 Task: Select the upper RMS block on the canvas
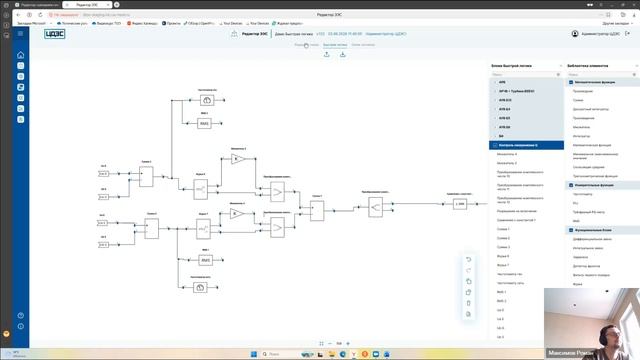204,123
